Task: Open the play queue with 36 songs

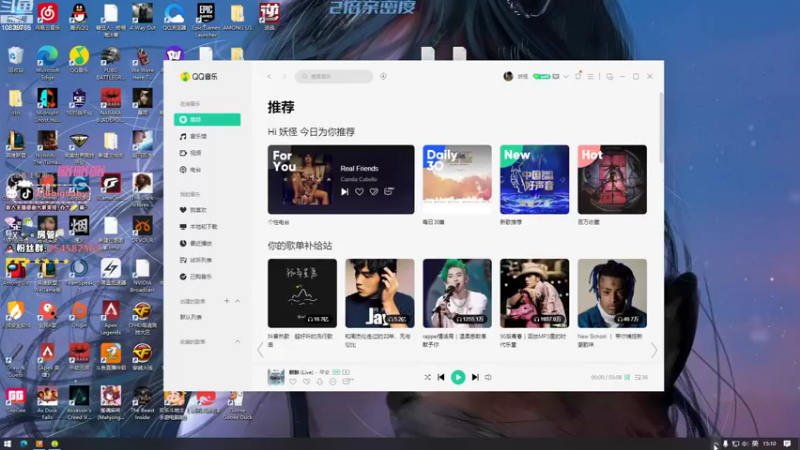Action: (x=641, y=377)
